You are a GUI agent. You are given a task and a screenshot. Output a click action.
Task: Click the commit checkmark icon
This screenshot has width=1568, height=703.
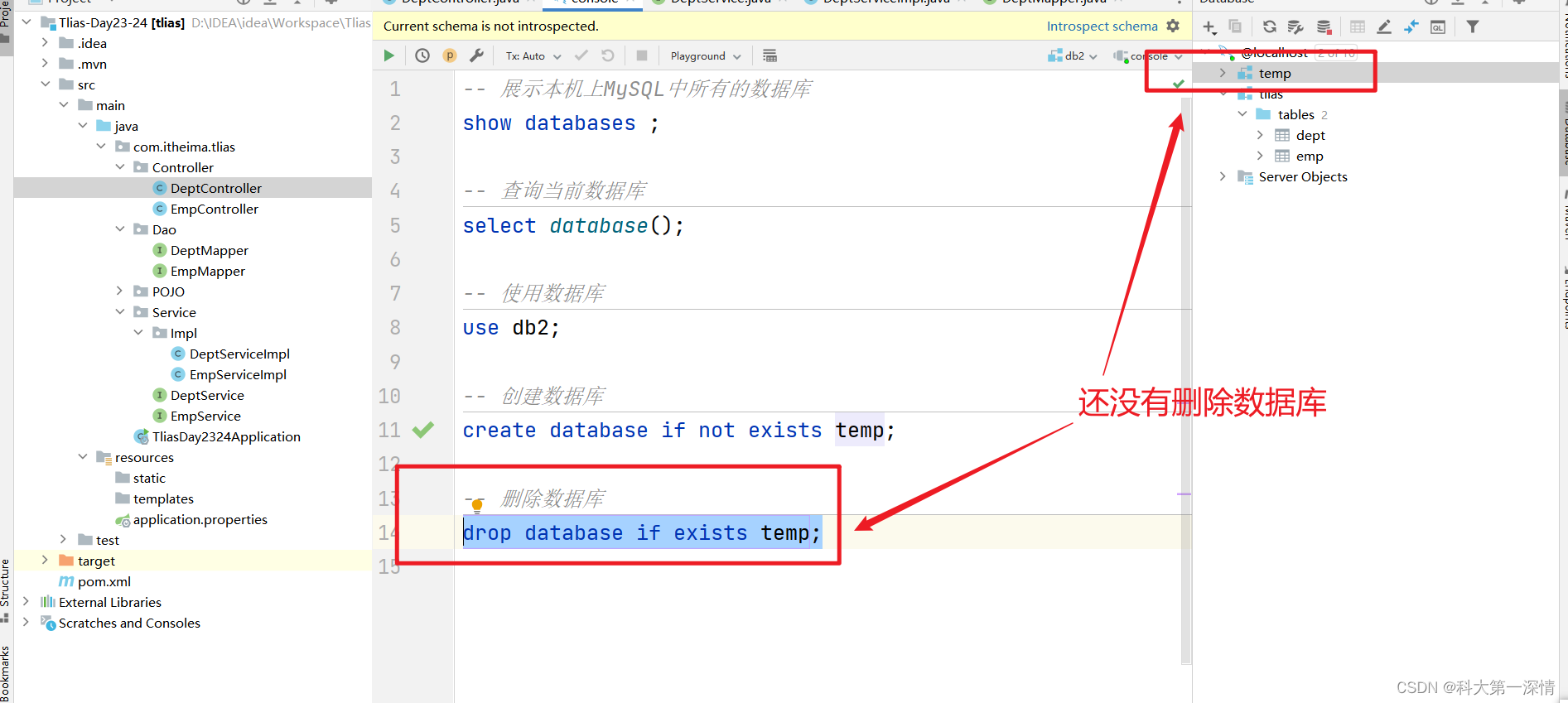click(581, 55)
